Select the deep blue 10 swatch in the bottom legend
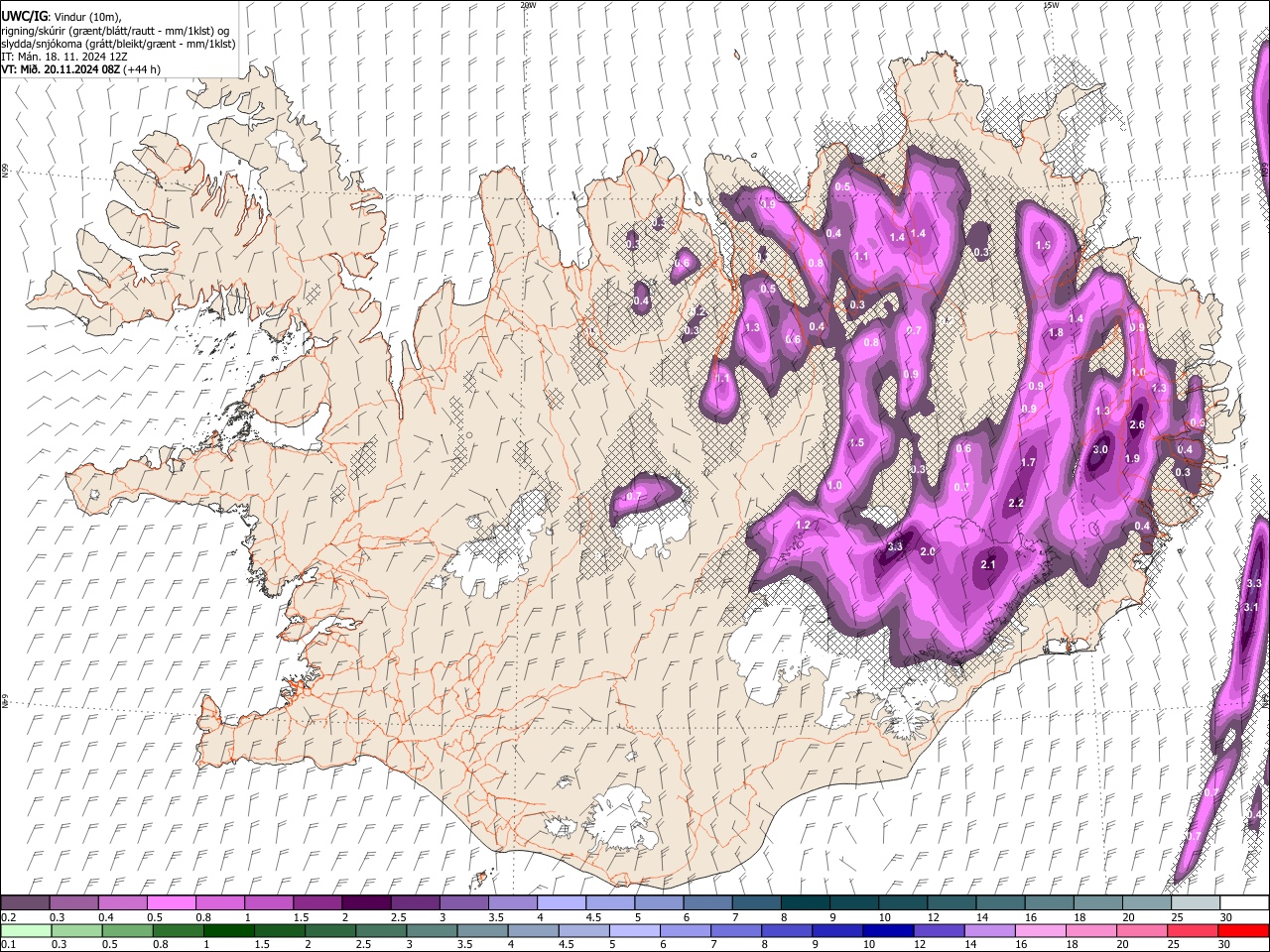Viewport: 1270px width, 952px height. tap(888, 930)
